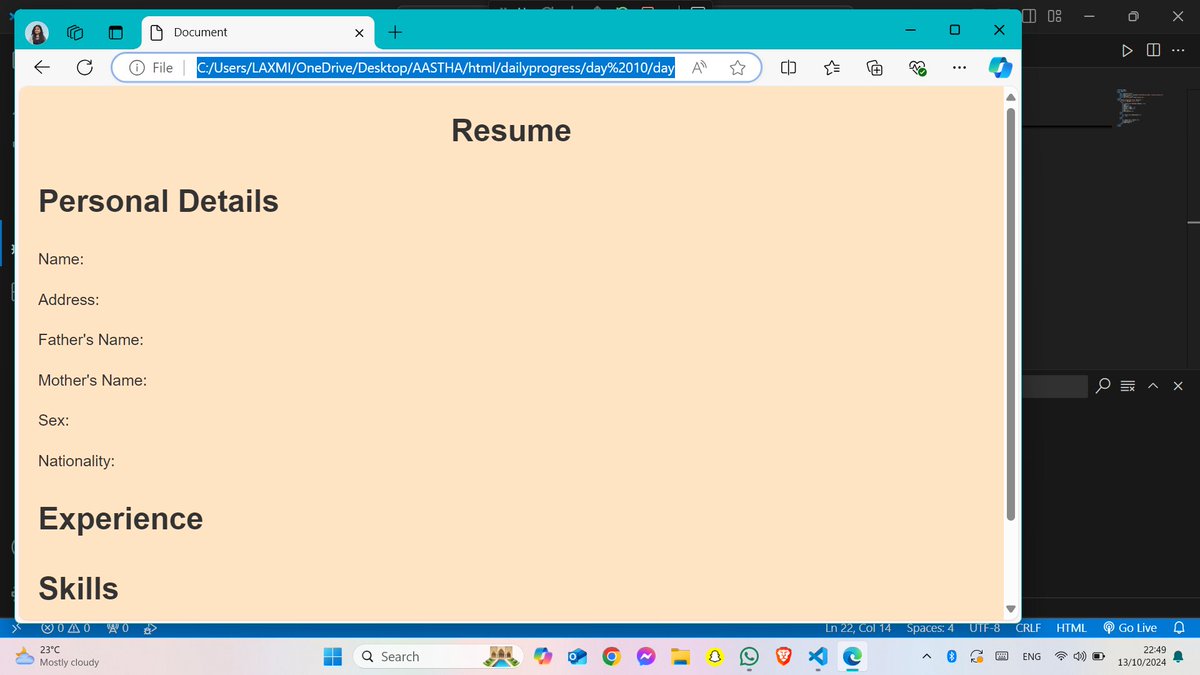The height and width of the screenshot is (675, 1200).
Task: Click the Skills heading
Action: 78,588
